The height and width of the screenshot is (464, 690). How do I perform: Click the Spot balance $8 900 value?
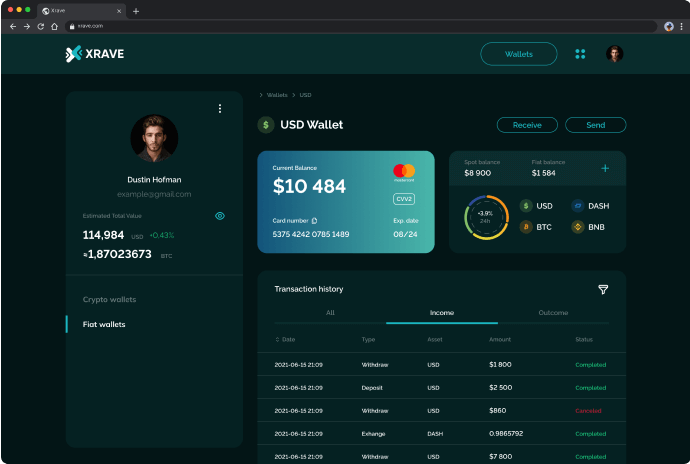477,173
